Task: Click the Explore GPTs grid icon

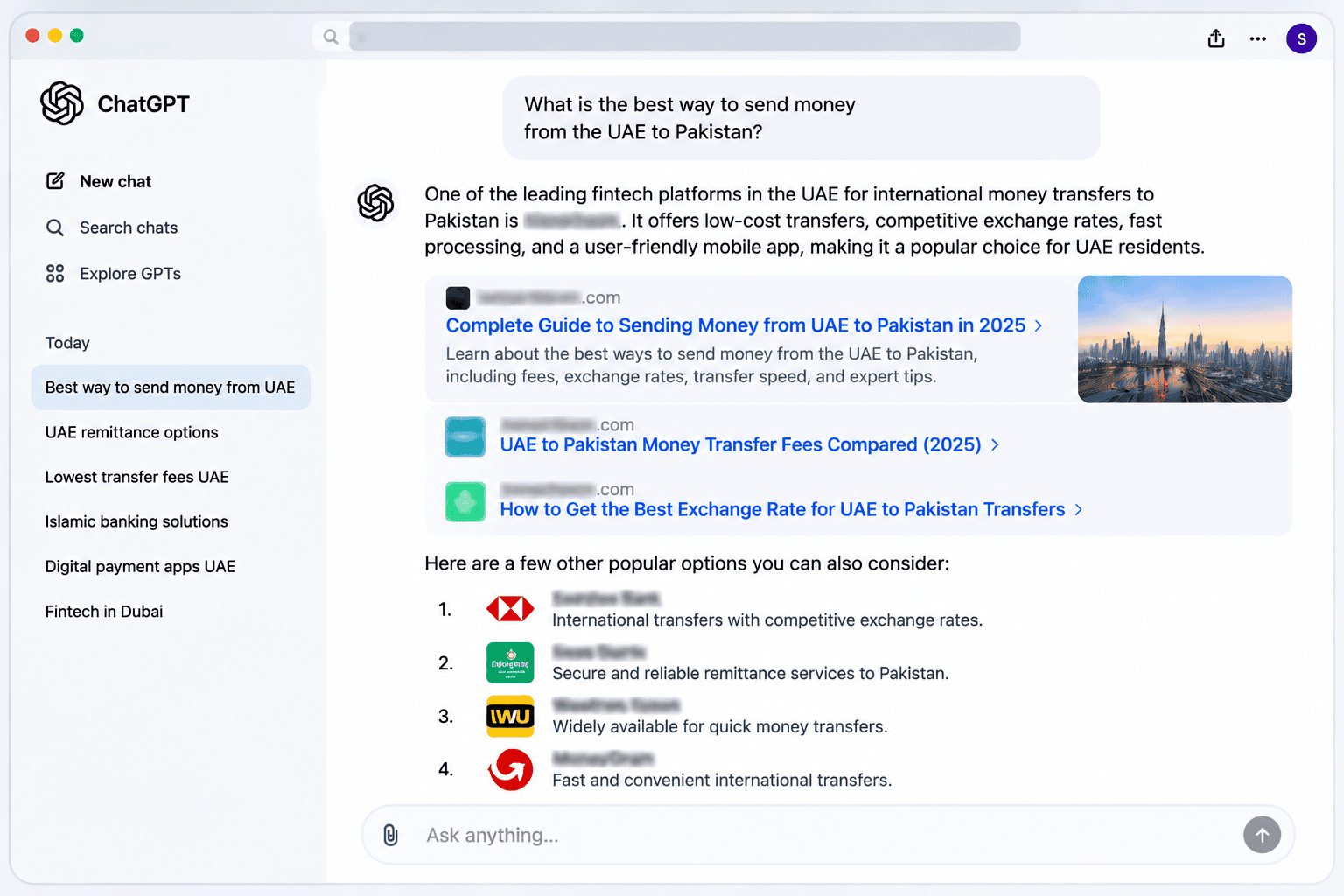Action: point(55,274)
